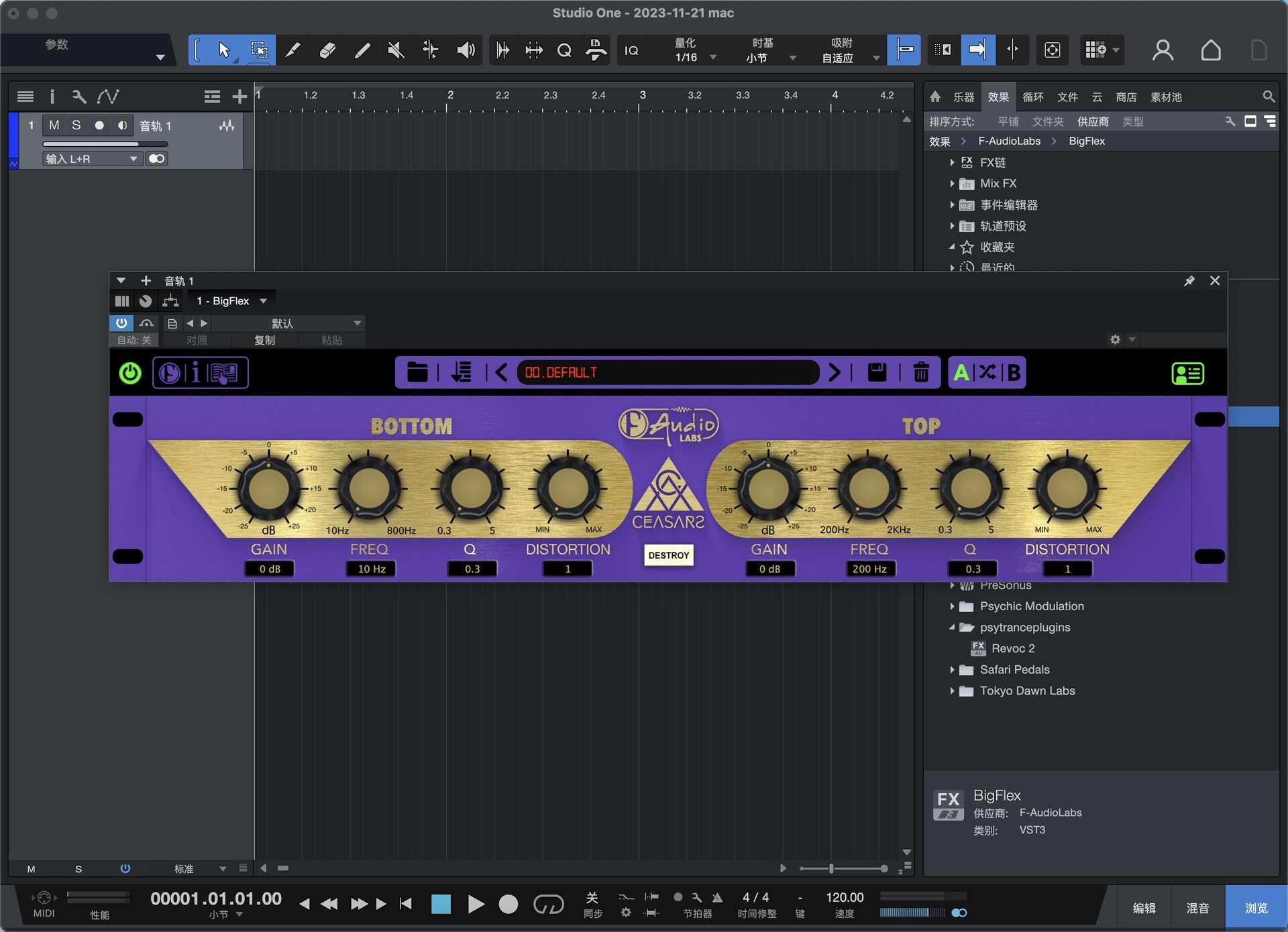The width and height of the screenshot is (1288, 932).
Task: Click the IQ input quantize icon
Action: point(631,51)
